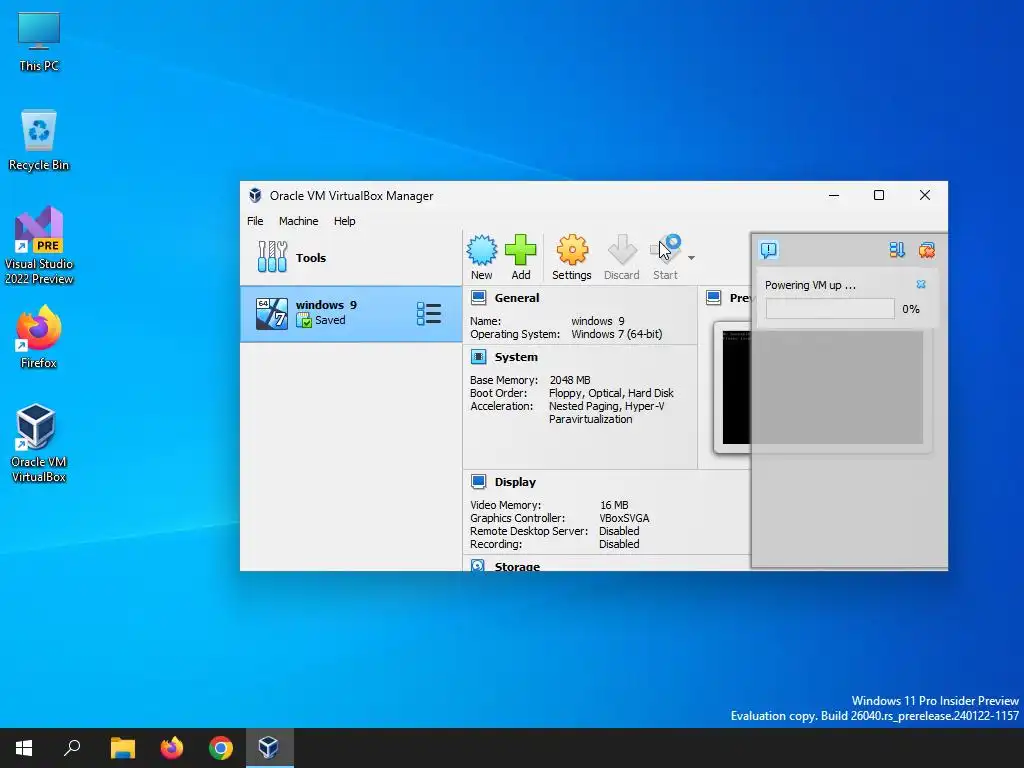The height and width of the screenshot is (768, 1024).
Task: Click the Storage section header
Action: pos(517,566)
